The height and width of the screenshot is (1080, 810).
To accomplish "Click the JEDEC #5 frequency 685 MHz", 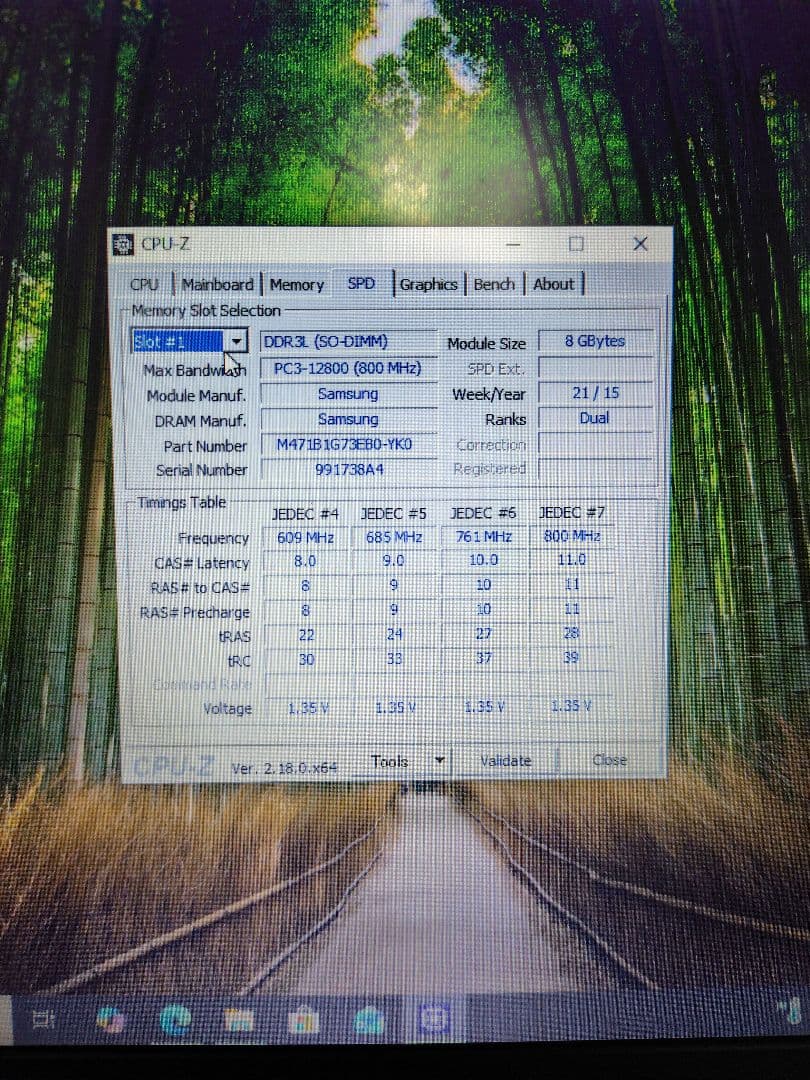I will coord(394,537).
